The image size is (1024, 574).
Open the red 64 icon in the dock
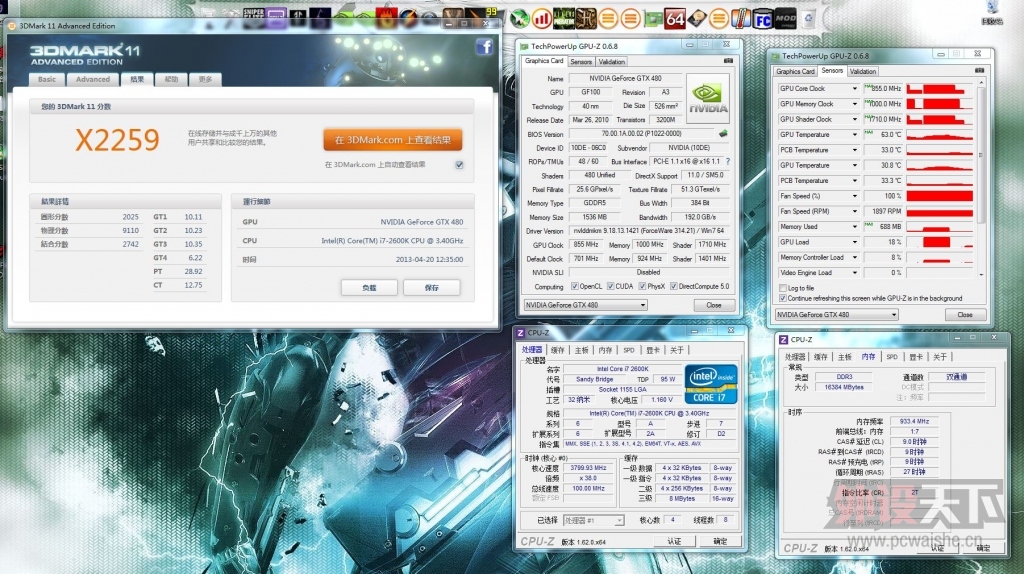click(x=675, y=19)
